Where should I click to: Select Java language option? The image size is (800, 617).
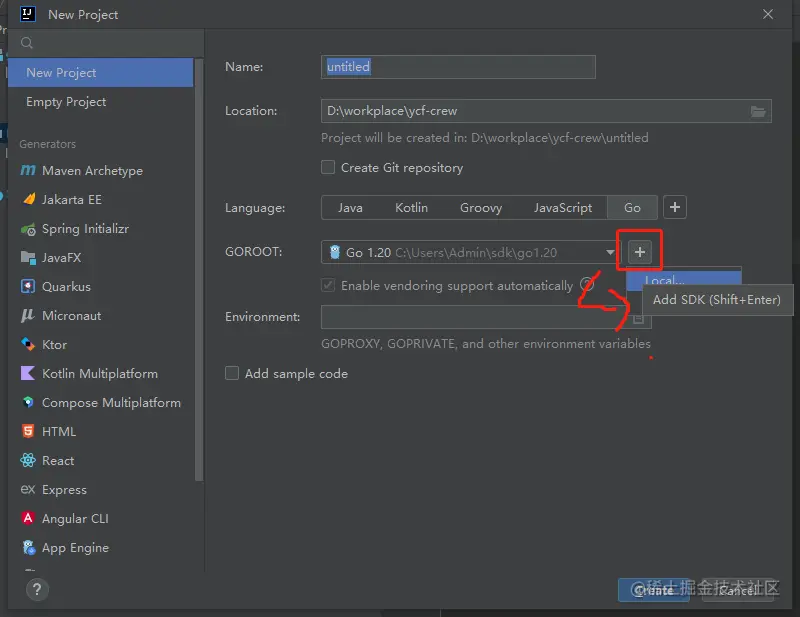[x=351, y=208]
